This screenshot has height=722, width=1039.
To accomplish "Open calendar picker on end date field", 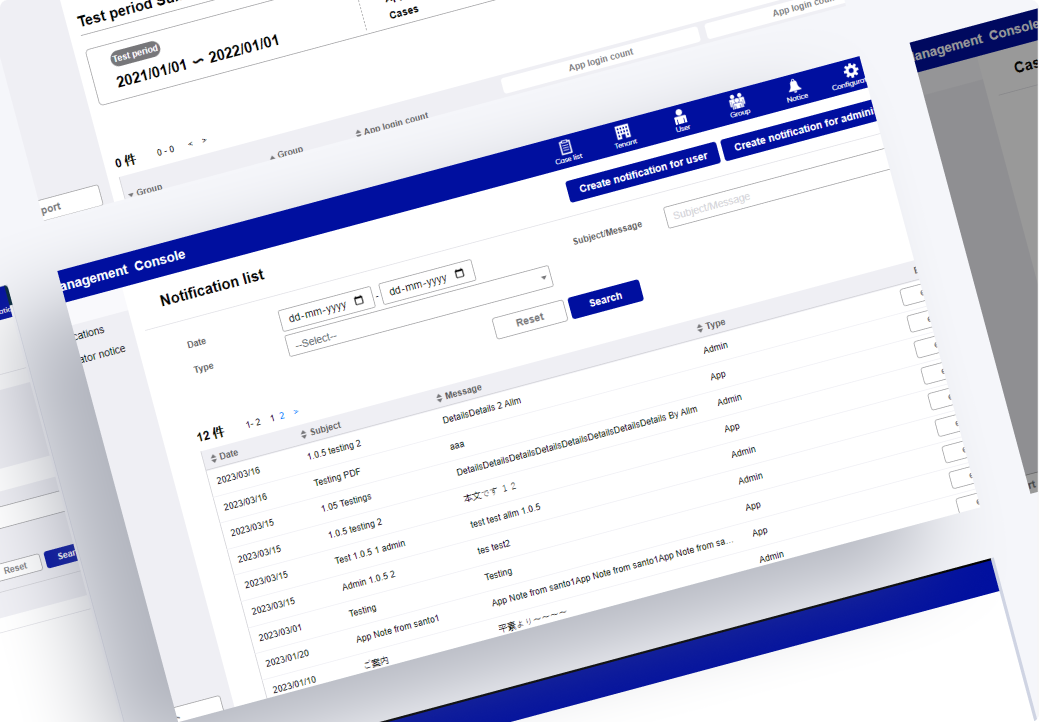I will (460, 273).
